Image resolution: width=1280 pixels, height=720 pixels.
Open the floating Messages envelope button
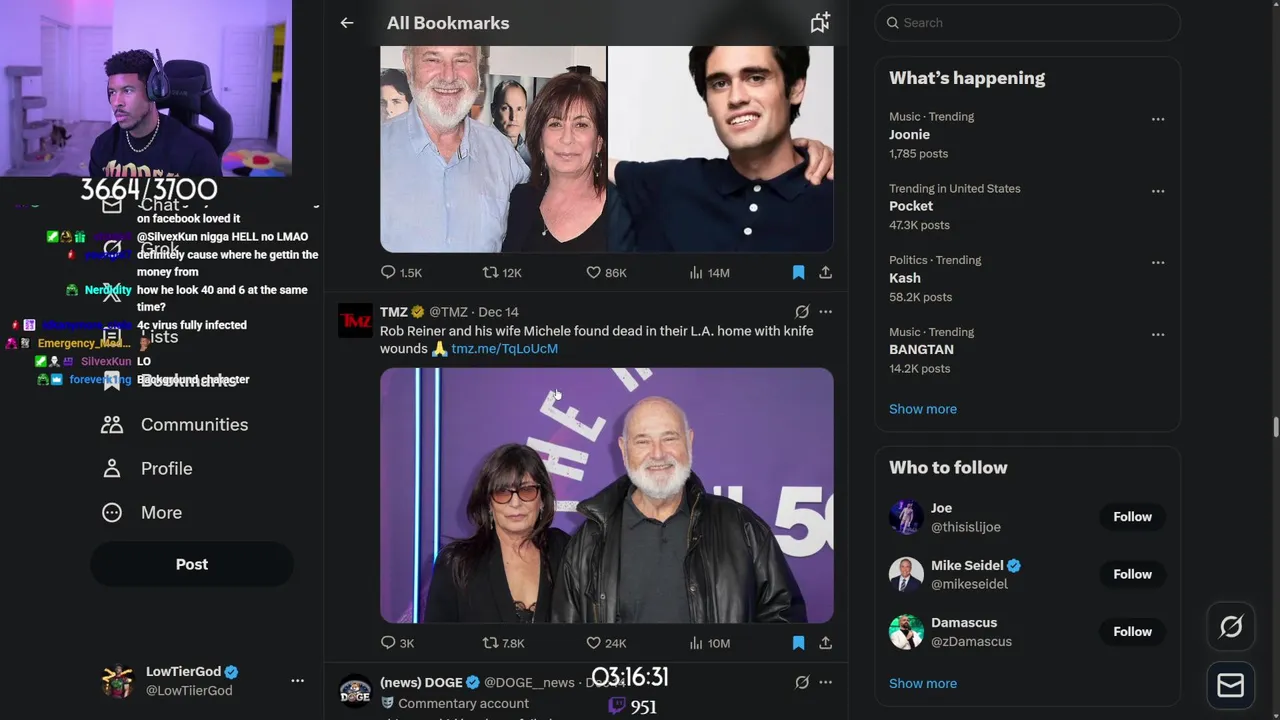coord(1231,686)
